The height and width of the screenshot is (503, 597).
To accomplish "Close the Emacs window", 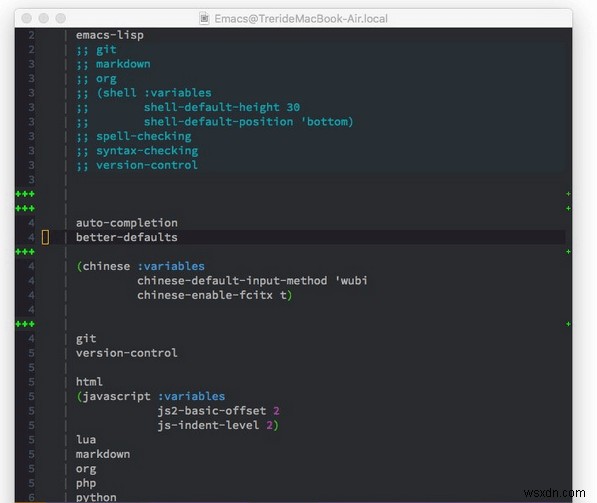I will (27, 18).
